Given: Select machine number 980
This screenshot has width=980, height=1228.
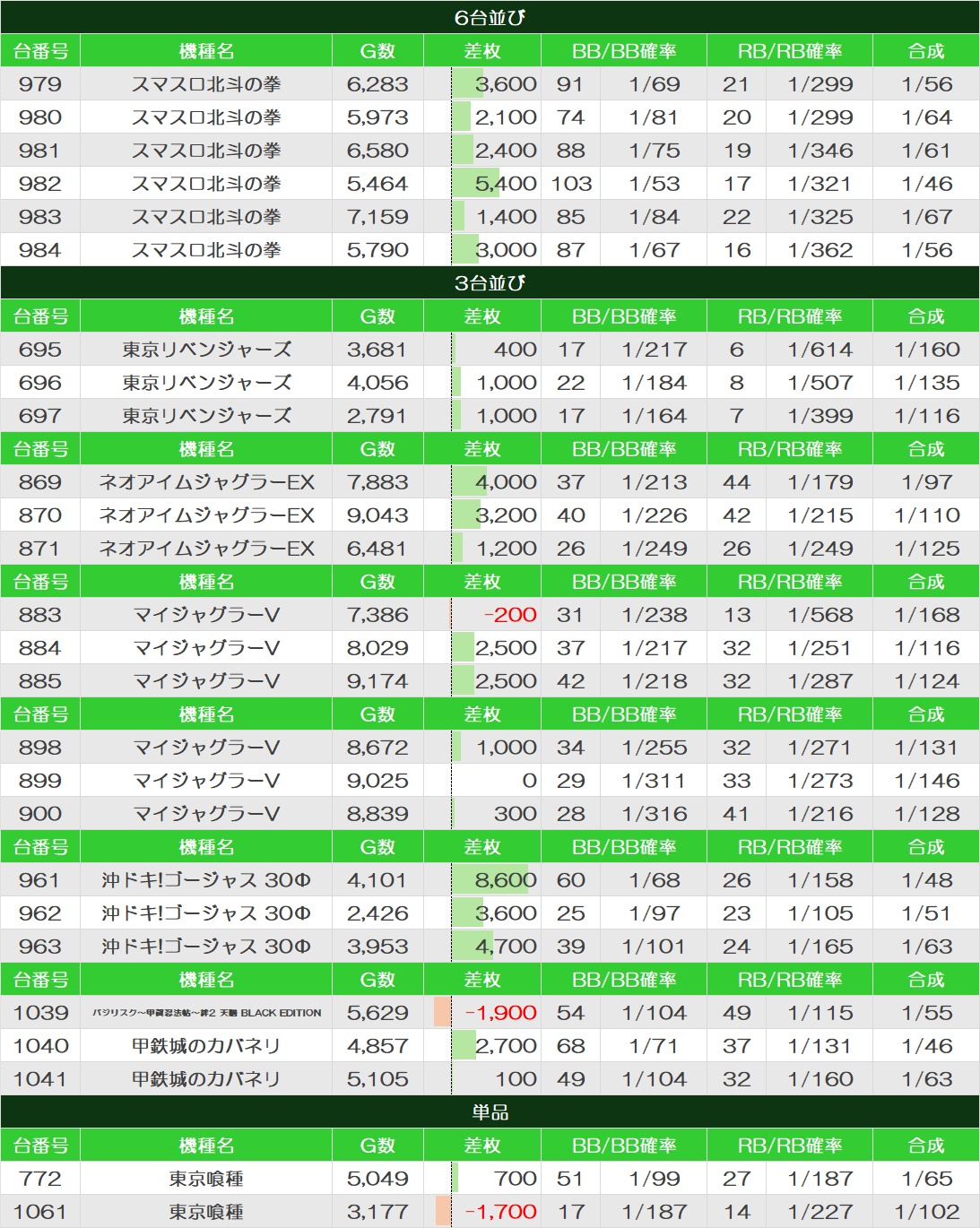Looking at the screenshot, I should pyautogui.click(x=40, y=117).
